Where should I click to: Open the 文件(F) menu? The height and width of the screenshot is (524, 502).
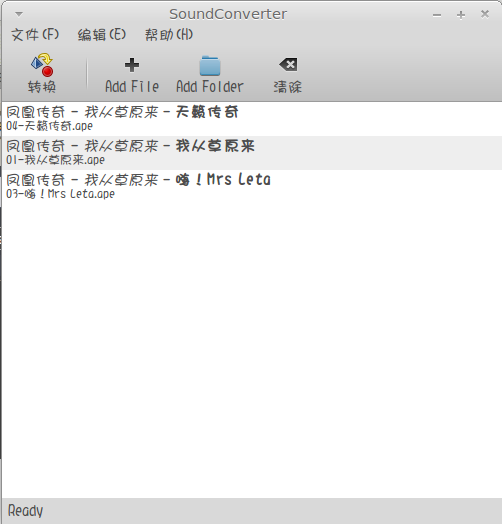click(35, 34)
